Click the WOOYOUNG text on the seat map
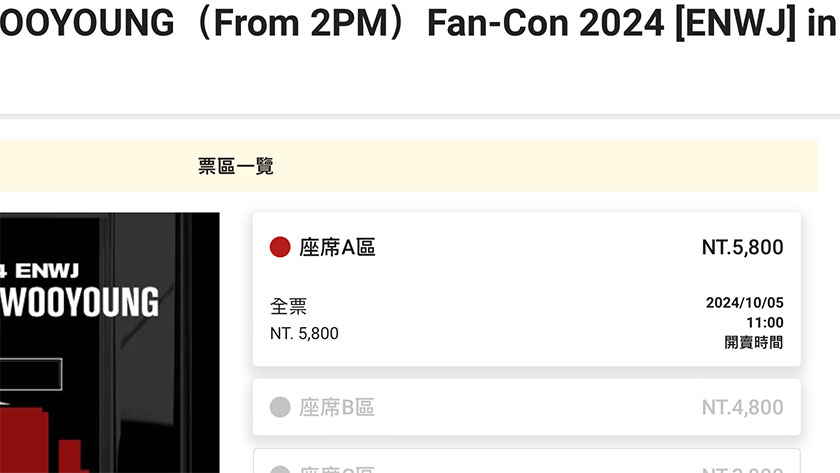Viewport: 840px width, 473px height. (80, 302)
